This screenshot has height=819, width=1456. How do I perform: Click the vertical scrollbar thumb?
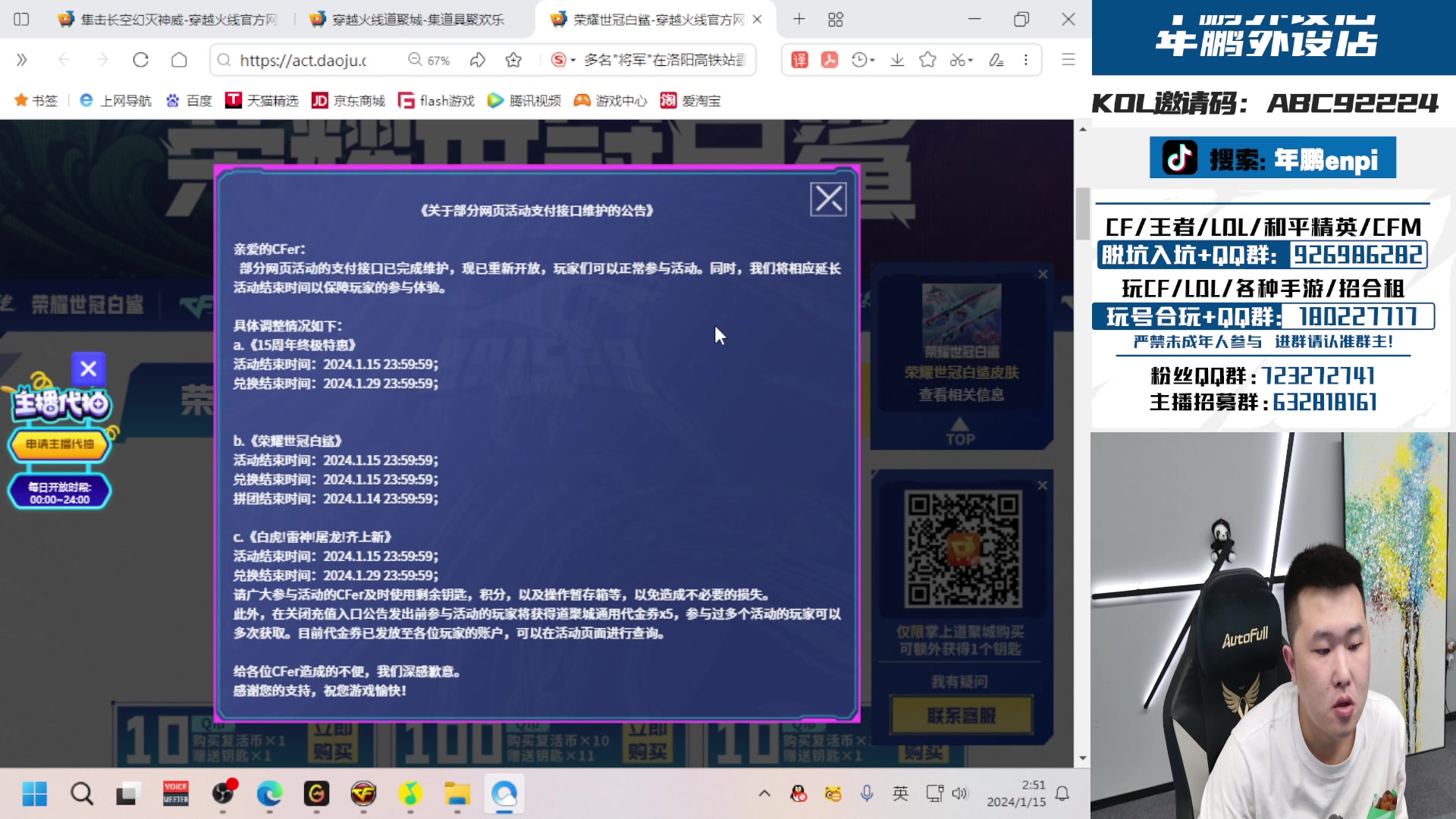pos(1082,213)
